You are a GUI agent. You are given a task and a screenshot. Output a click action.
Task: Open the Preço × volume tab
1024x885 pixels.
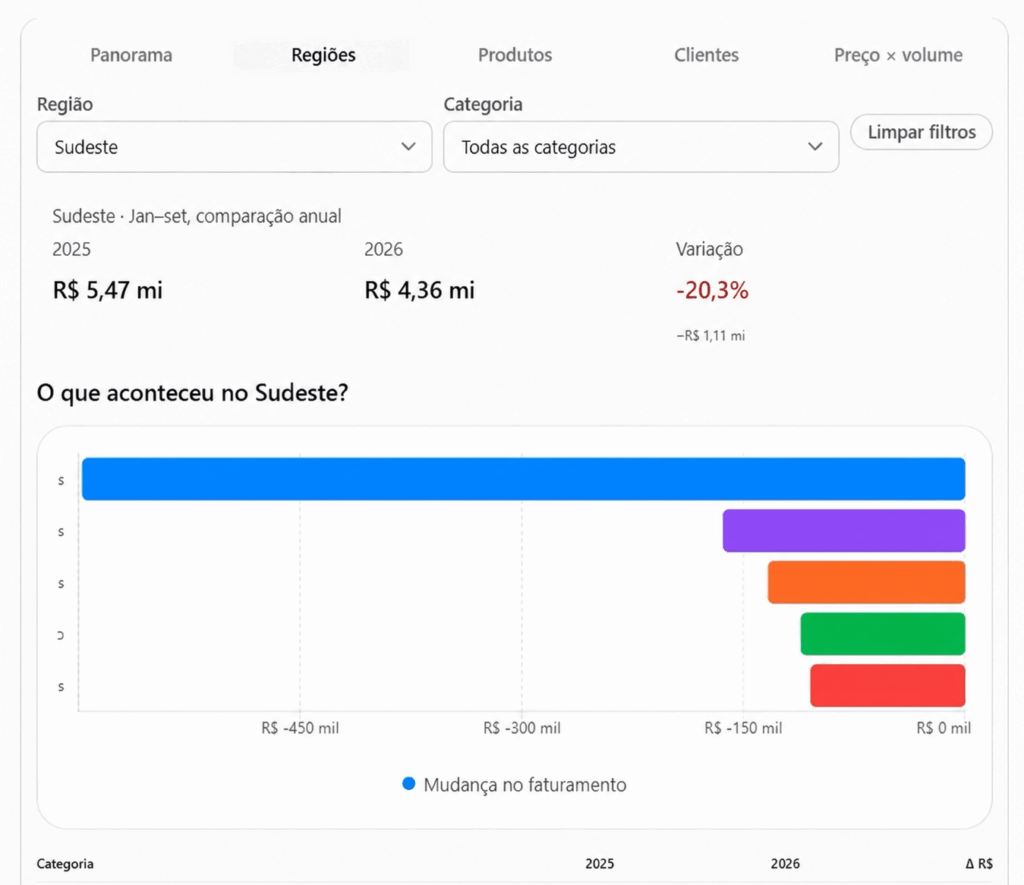point(898,55)
